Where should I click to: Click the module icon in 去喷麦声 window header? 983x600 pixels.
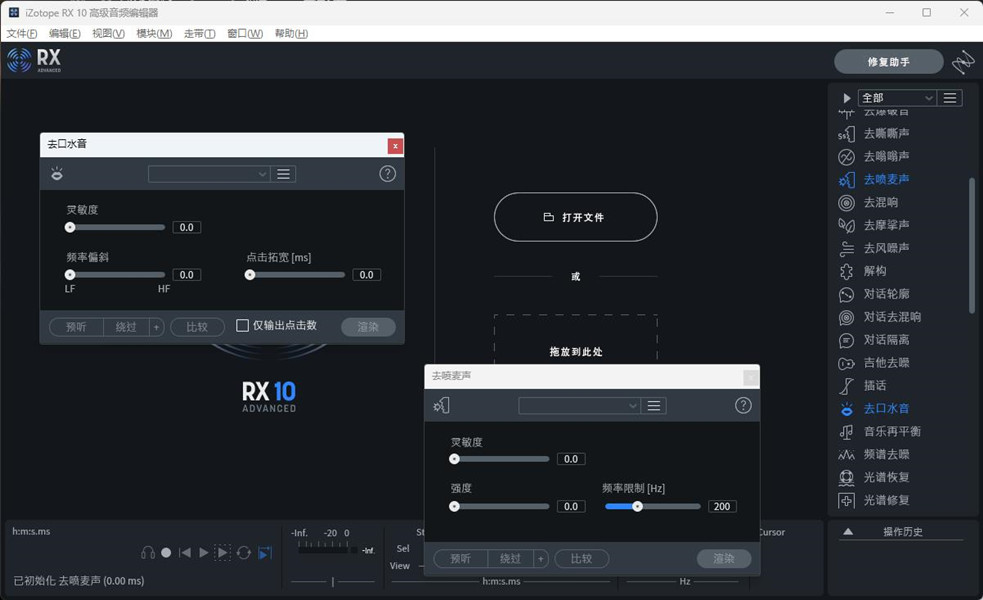[441, 406]
